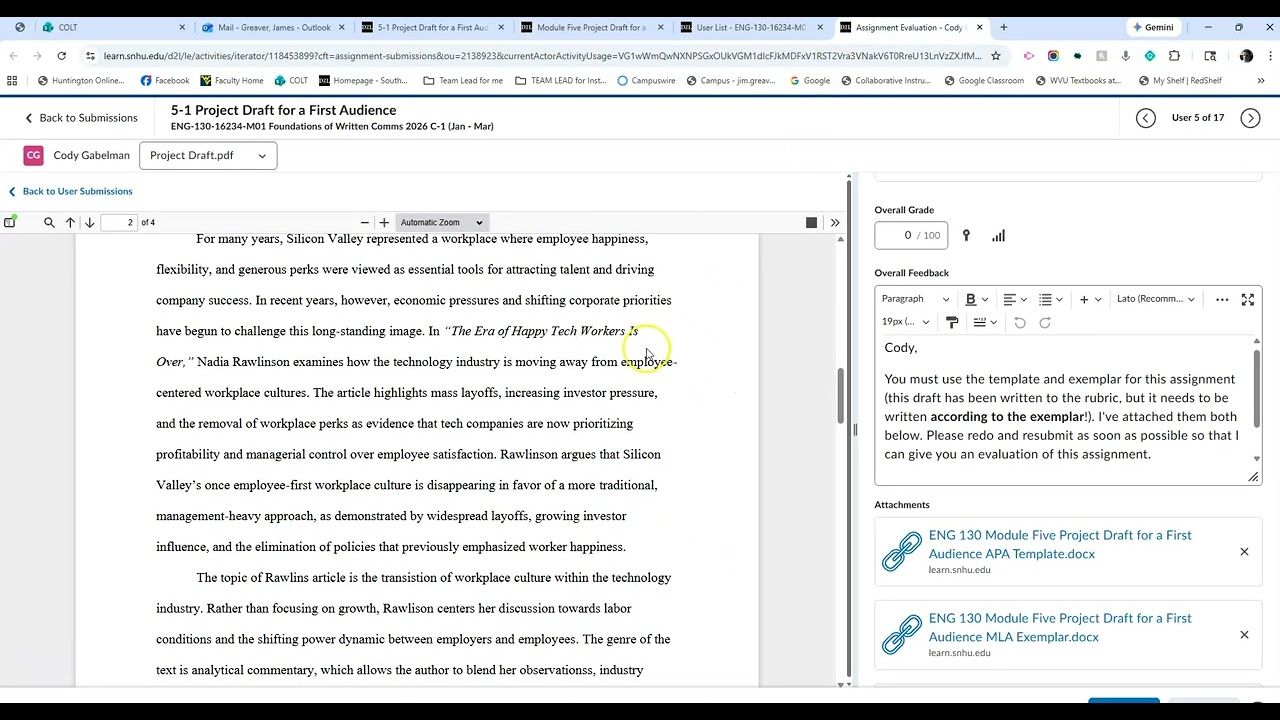Go Back to Submissions
This screenshot has width=1280, height=720.
click(x=81, y=118)
